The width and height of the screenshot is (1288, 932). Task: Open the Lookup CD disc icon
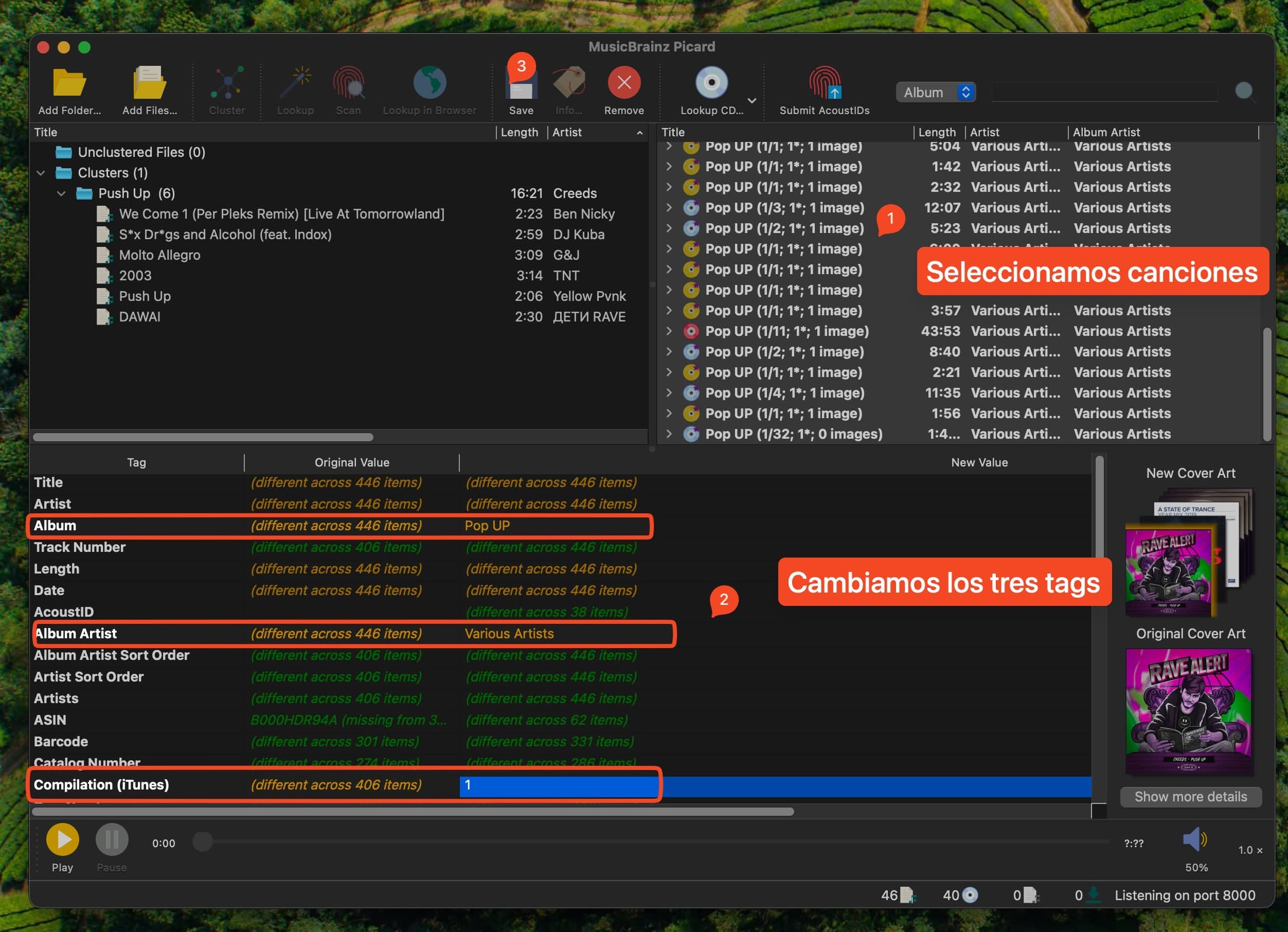click(711, 83)
